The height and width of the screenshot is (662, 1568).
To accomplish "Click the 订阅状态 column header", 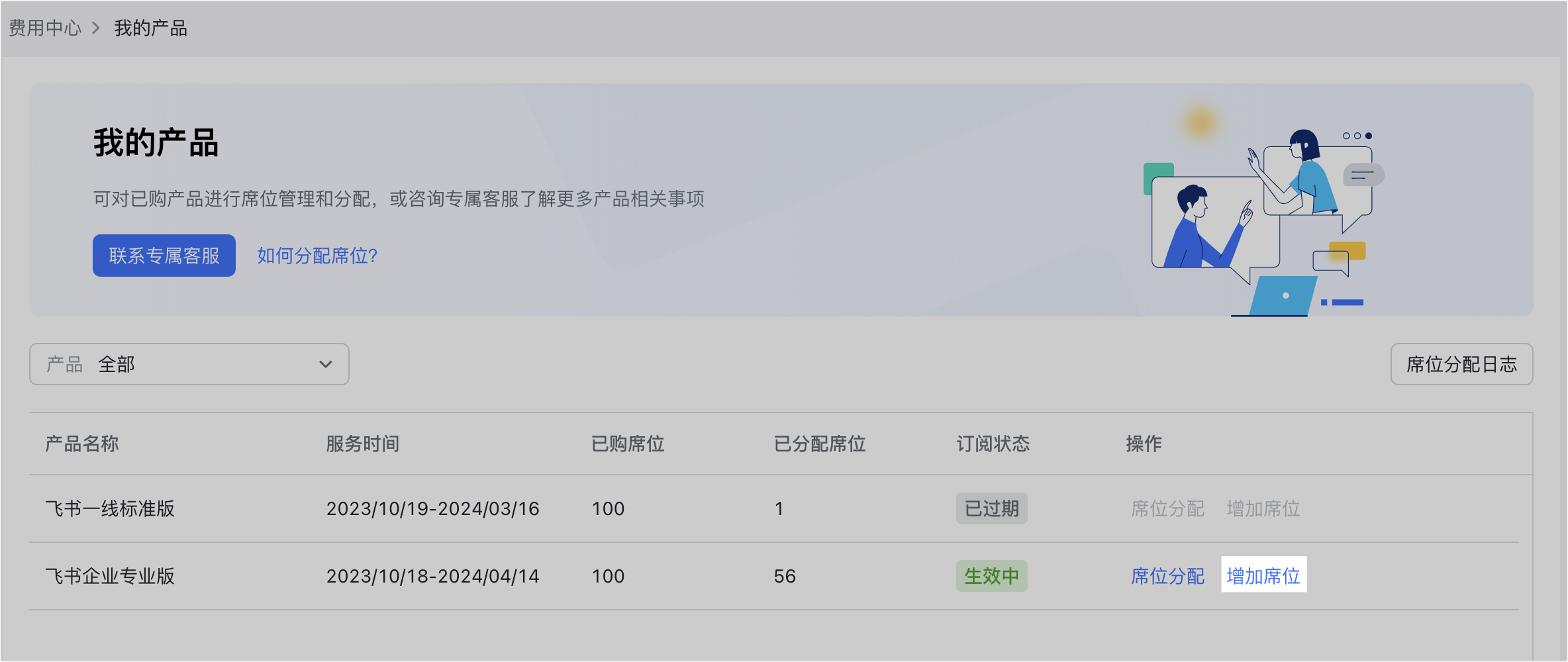I will [993, 444].
